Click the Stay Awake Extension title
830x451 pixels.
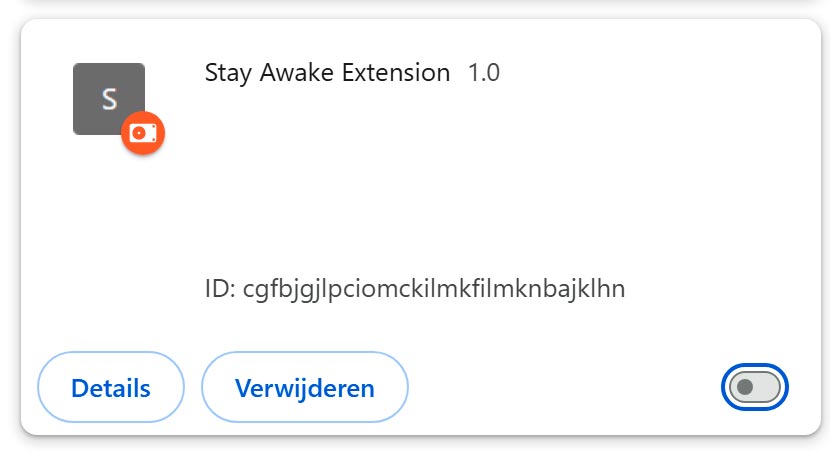click(327, 73)
